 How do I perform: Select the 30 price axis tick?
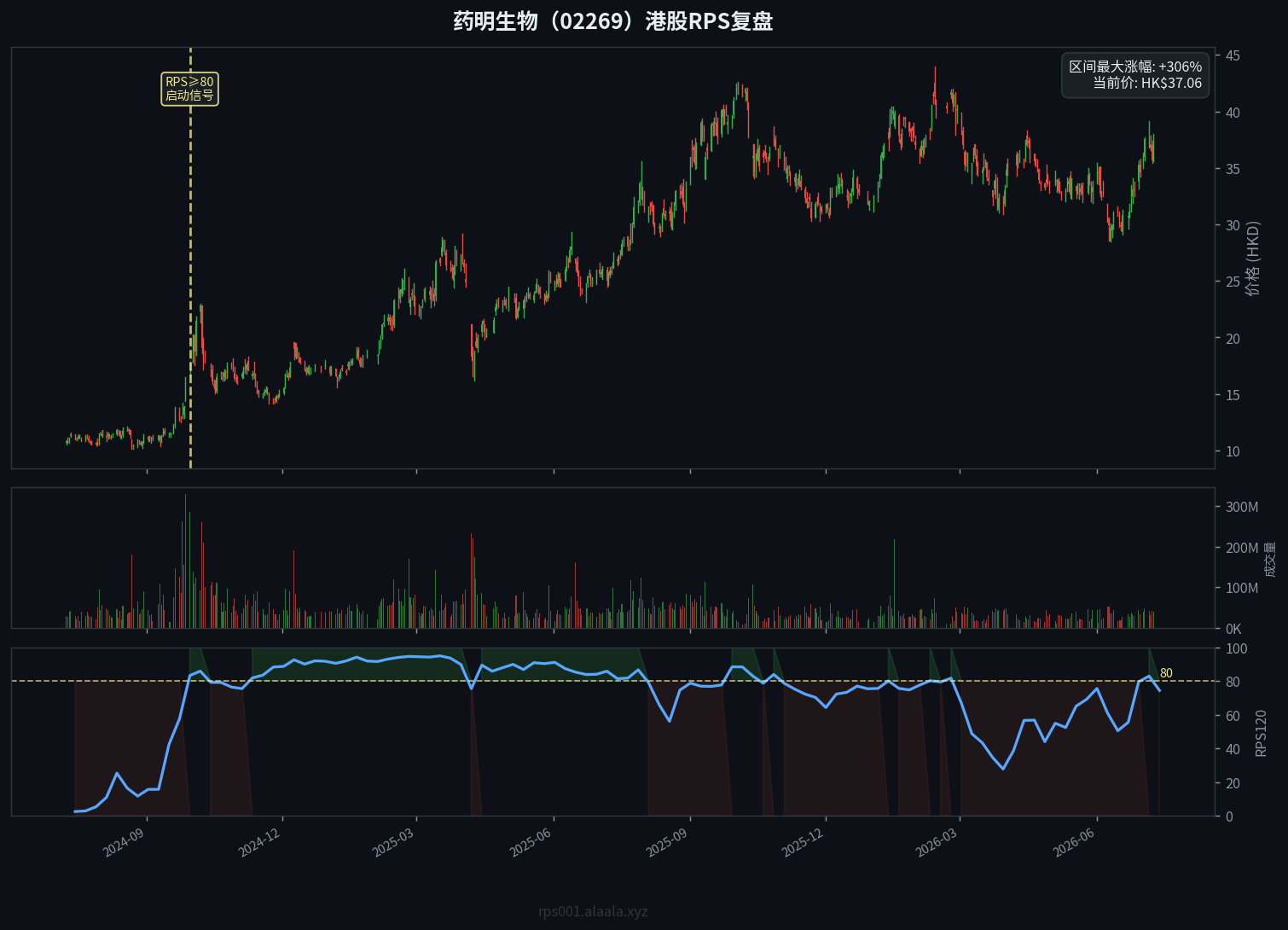(1233, 225)
